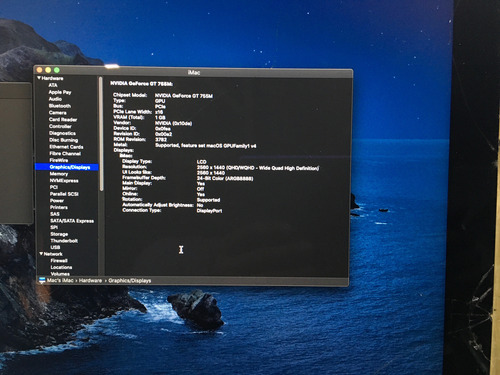500x375 pixels.
Task: Select Controller in the sidebar
Action: click(x=60, y=126)
